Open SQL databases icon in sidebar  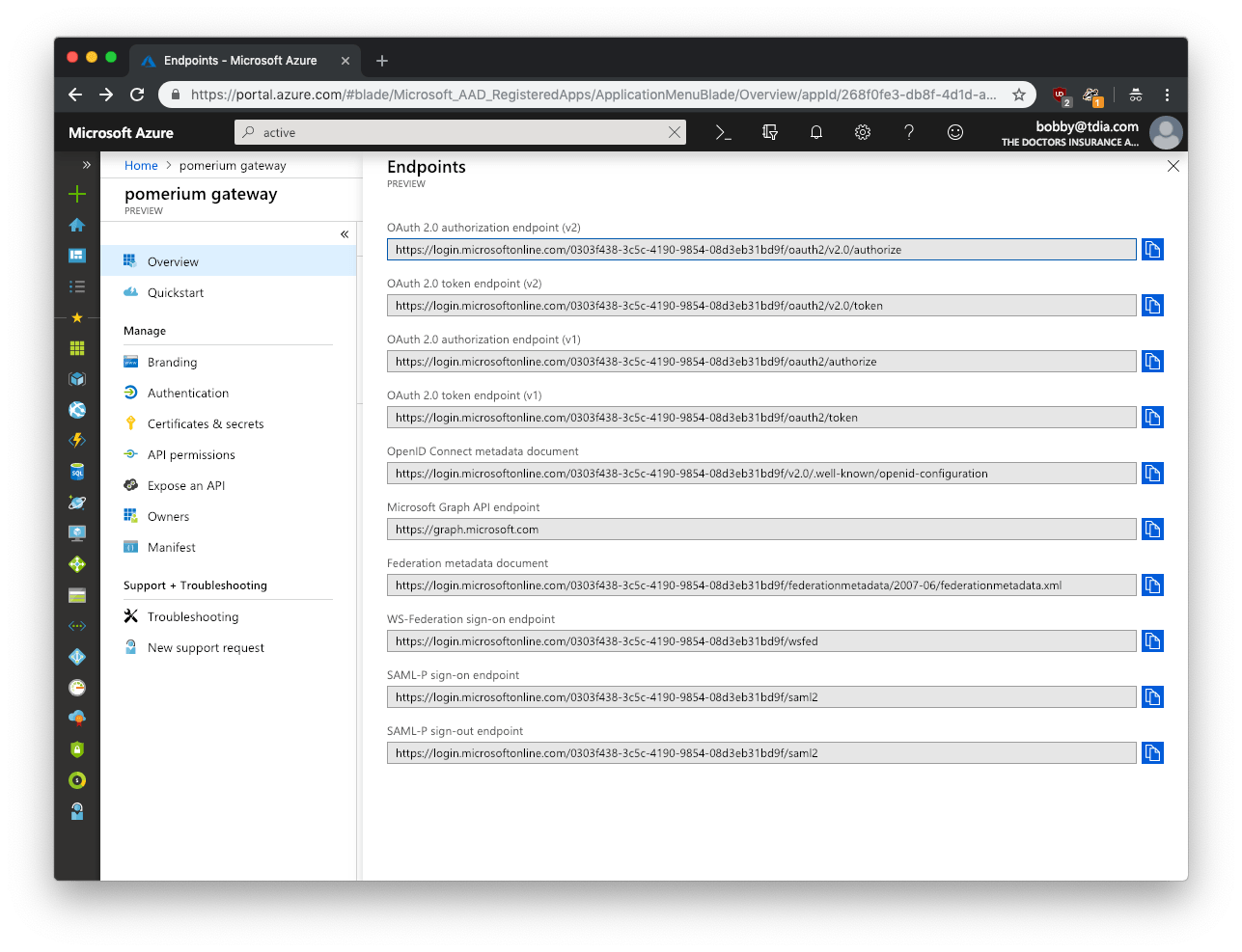point(77,472)
